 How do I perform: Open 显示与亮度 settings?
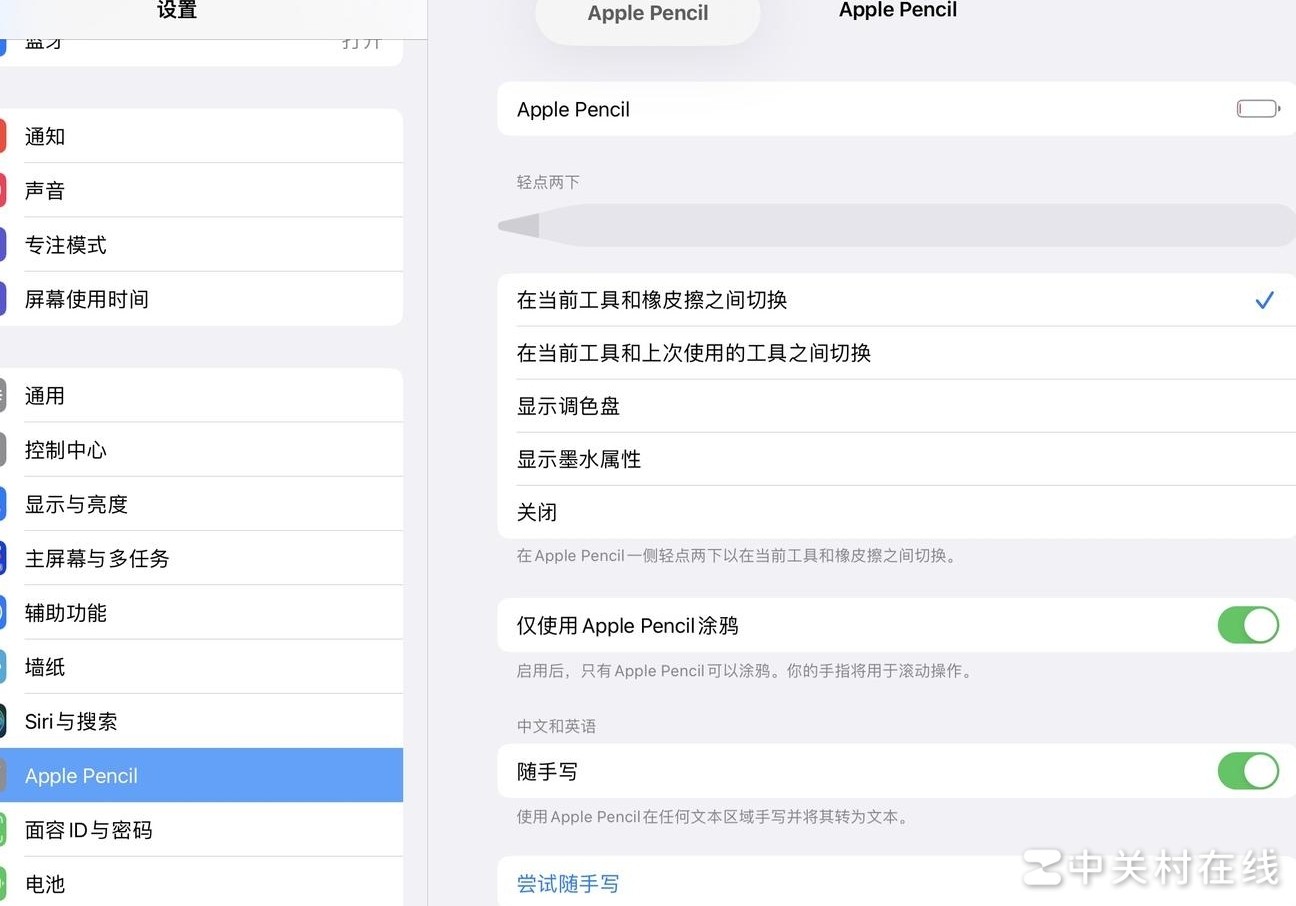coord(75,503)
